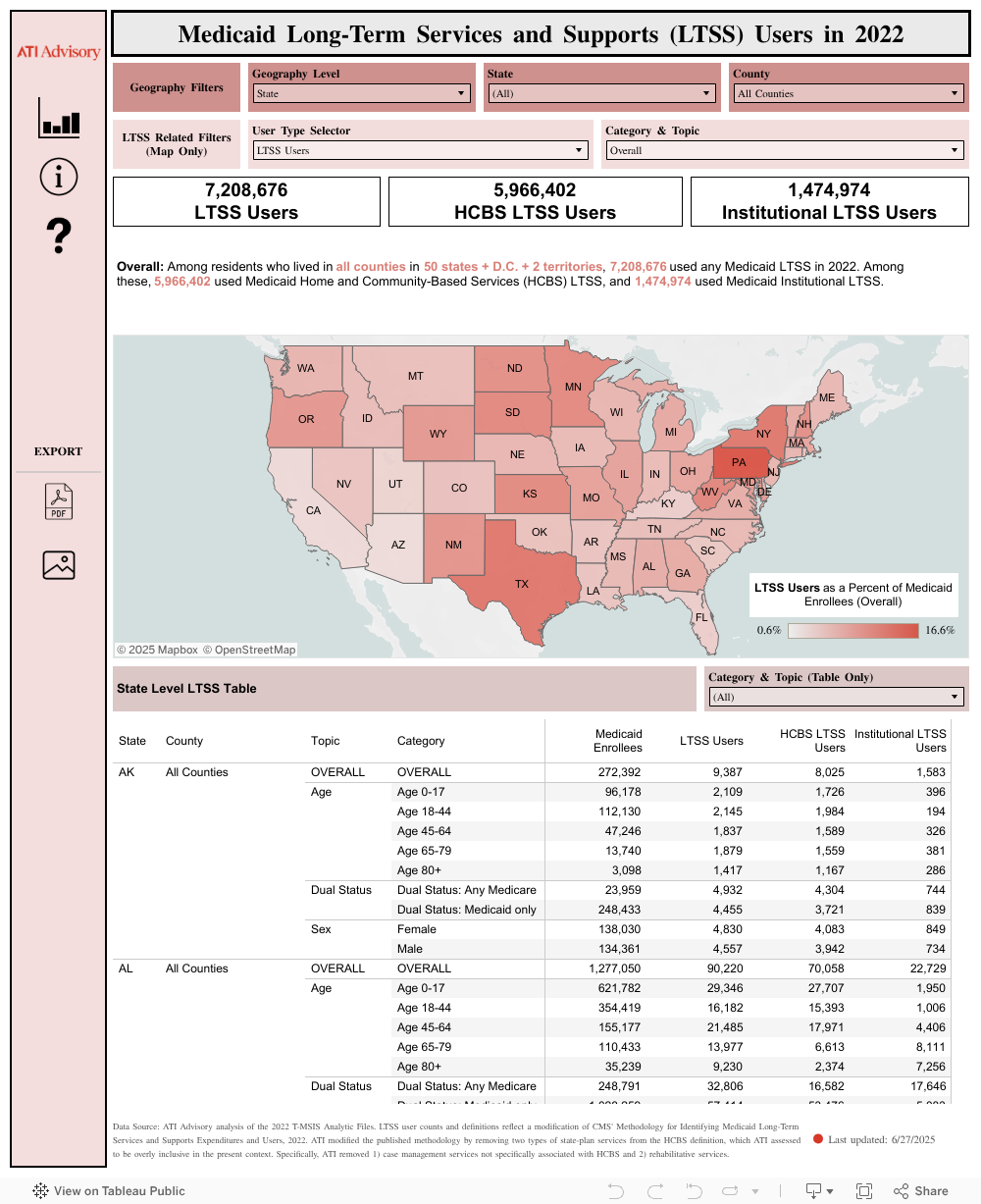
Task: Toggle full screen mode
Action: [x=865, y=1190]
